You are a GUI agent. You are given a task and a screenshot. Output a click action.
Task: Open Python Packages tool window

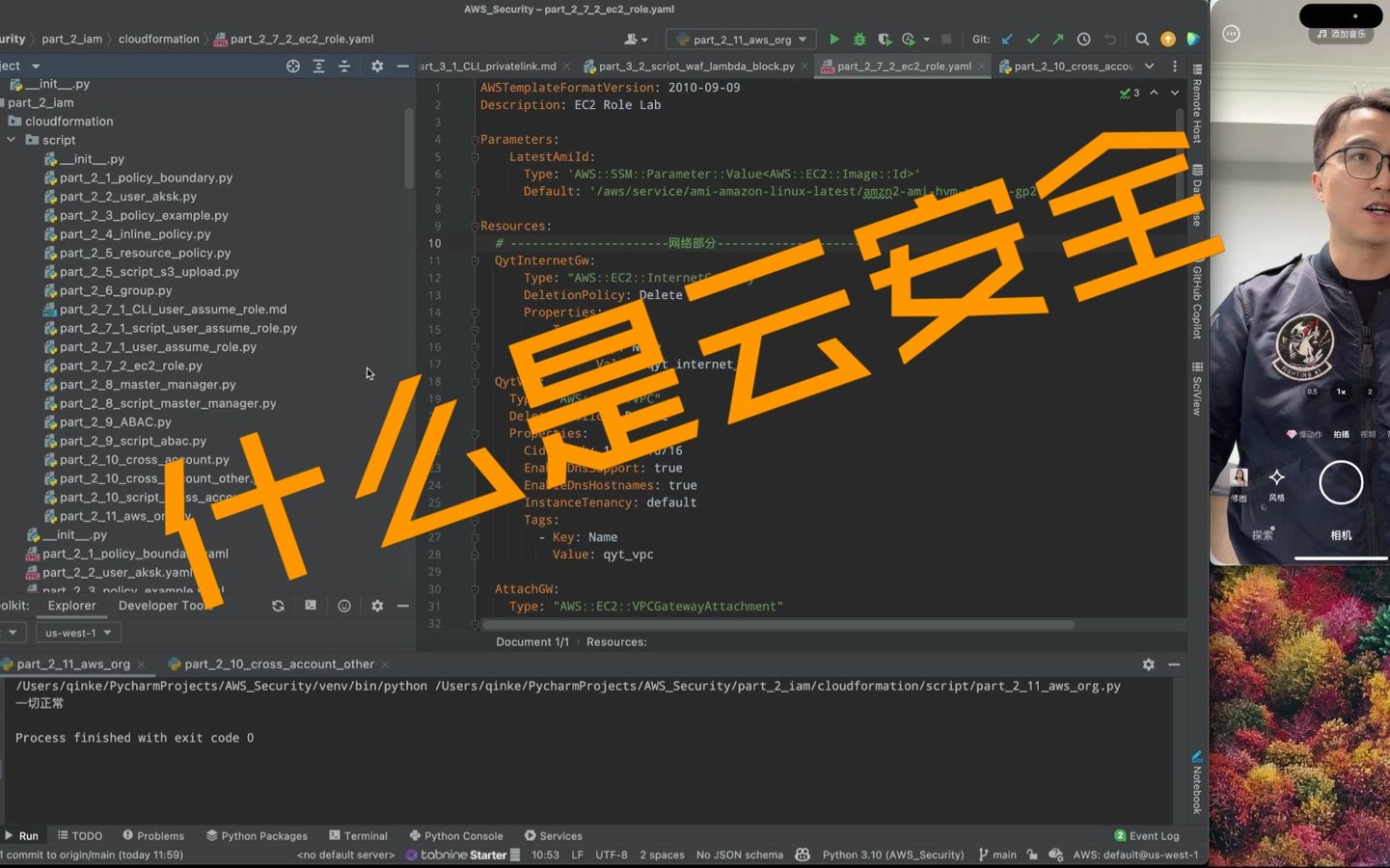pos(257,835)
